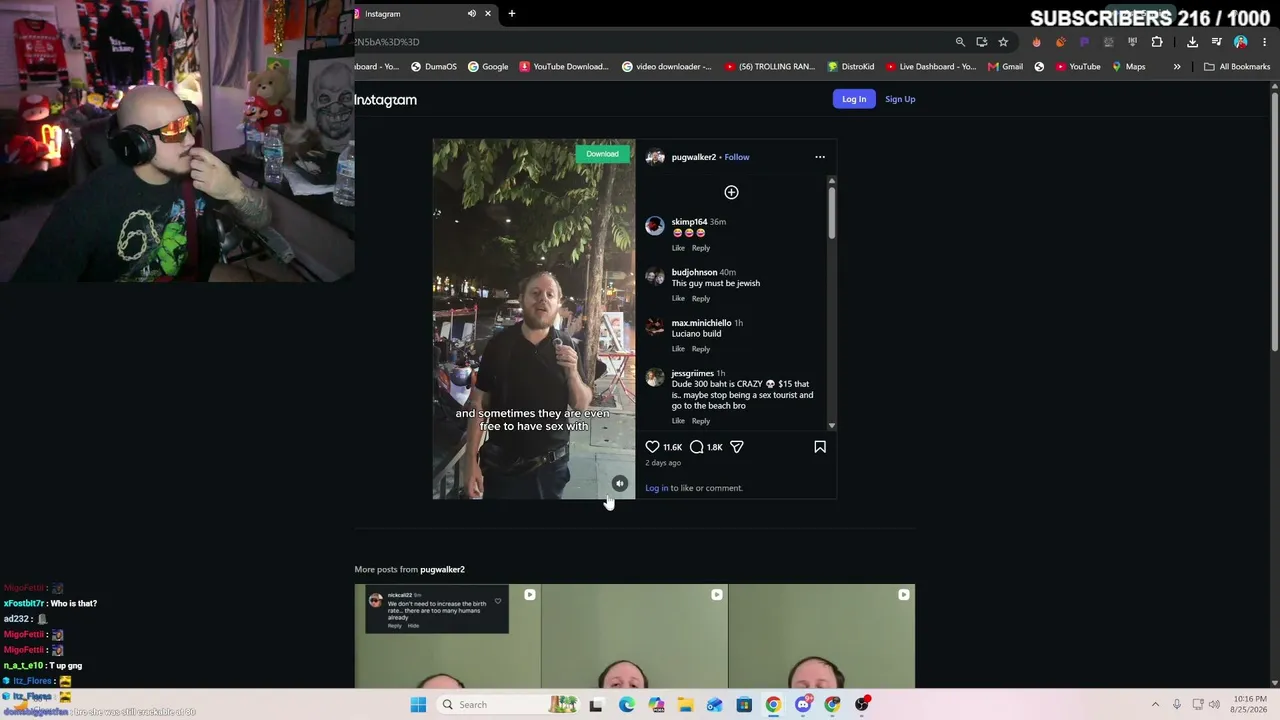Viewport: 1280px width, 720px height.
Task: Save the post with bookmark icon
Action: click(x=820, y=447)
